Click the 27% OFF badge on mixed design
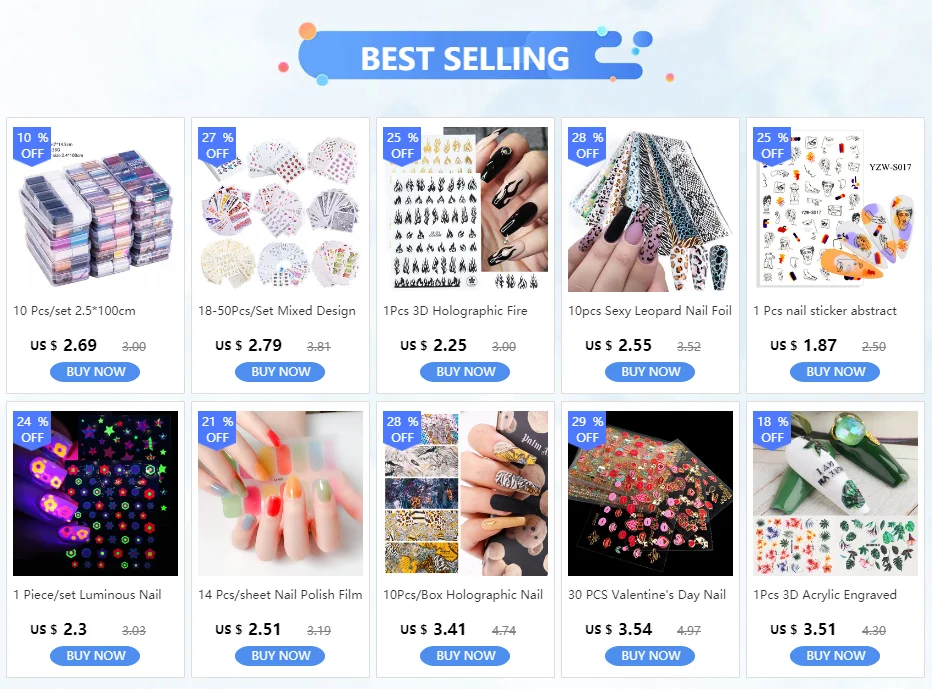The image size is (932, 689). point(217,146)
